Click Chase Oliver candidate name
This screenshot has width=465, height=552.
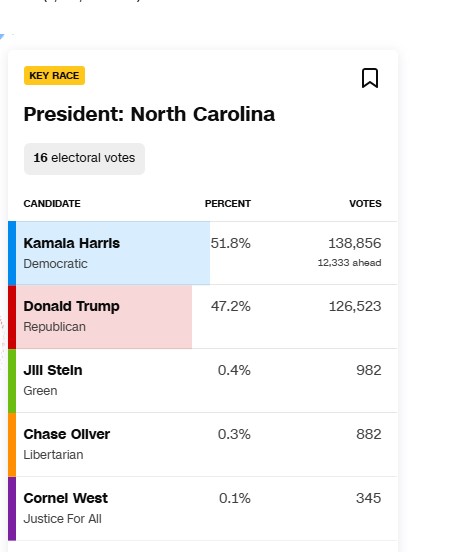point(67,434)
